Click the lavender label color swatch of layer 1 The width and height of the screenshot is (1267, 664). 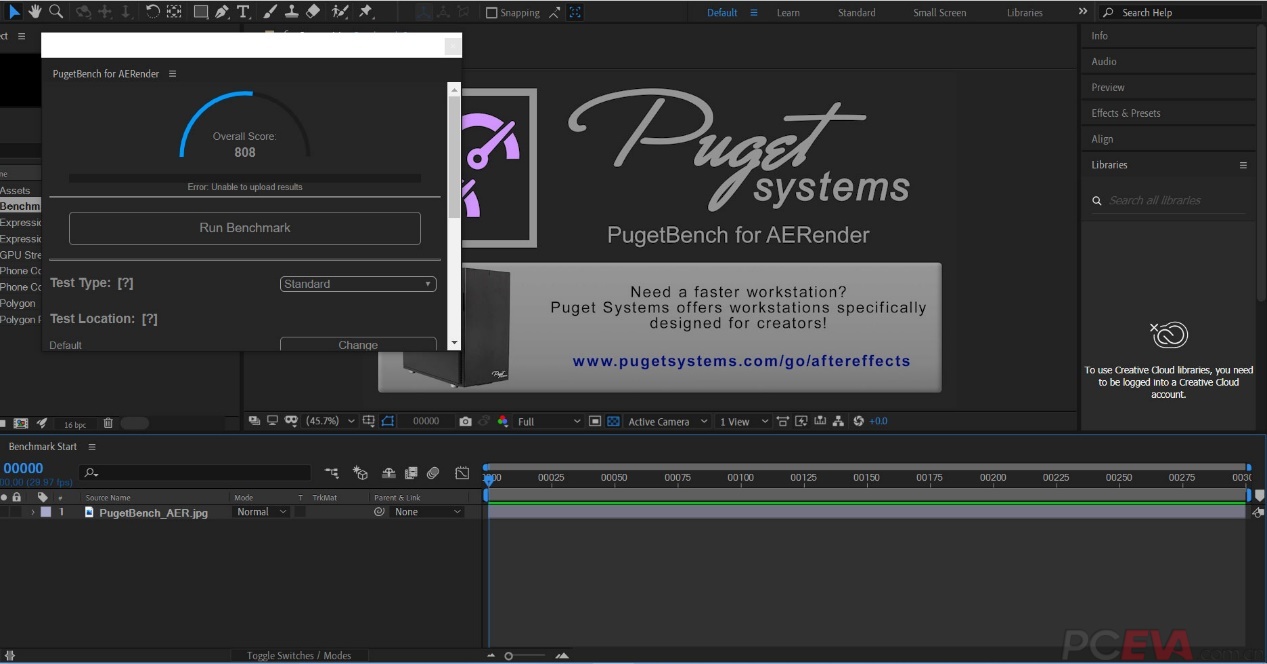46,512
